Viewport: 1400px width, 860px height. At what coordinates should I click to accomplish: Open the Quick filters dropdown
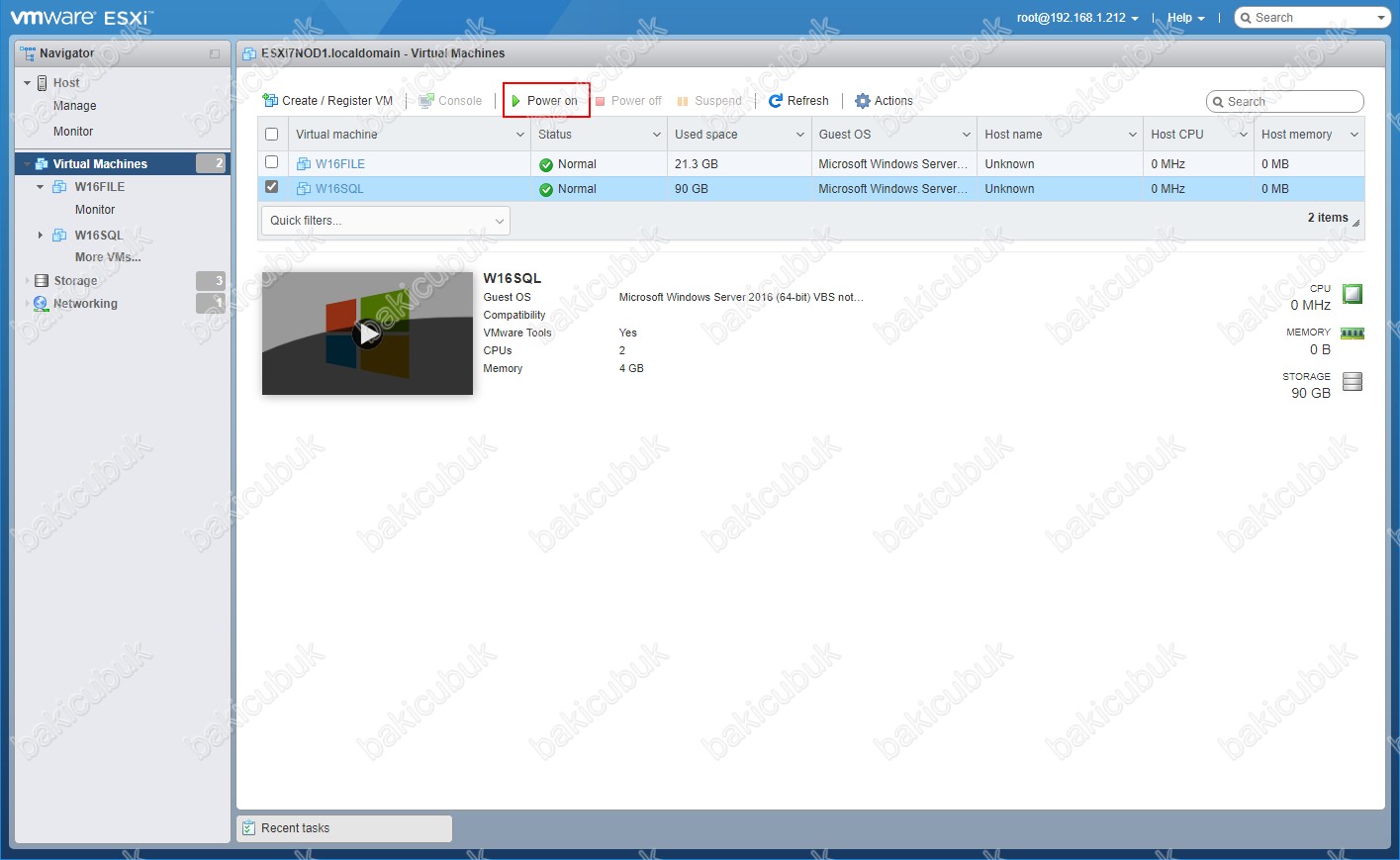pyautogui.click(x=385, y=221)
